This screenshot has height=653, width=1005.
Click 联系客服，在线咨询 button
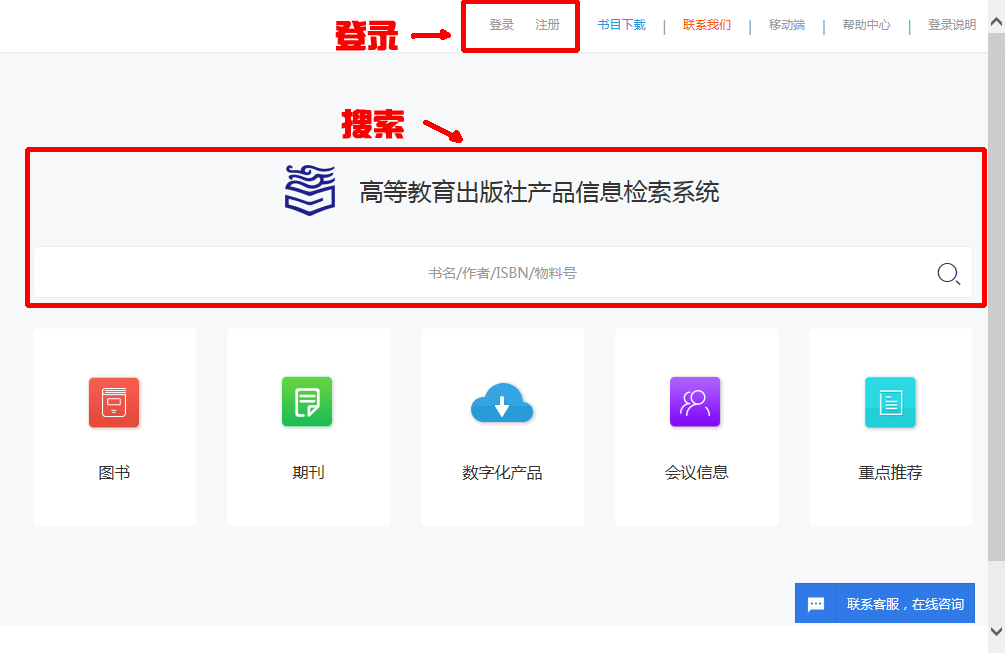tap(885, 603)
